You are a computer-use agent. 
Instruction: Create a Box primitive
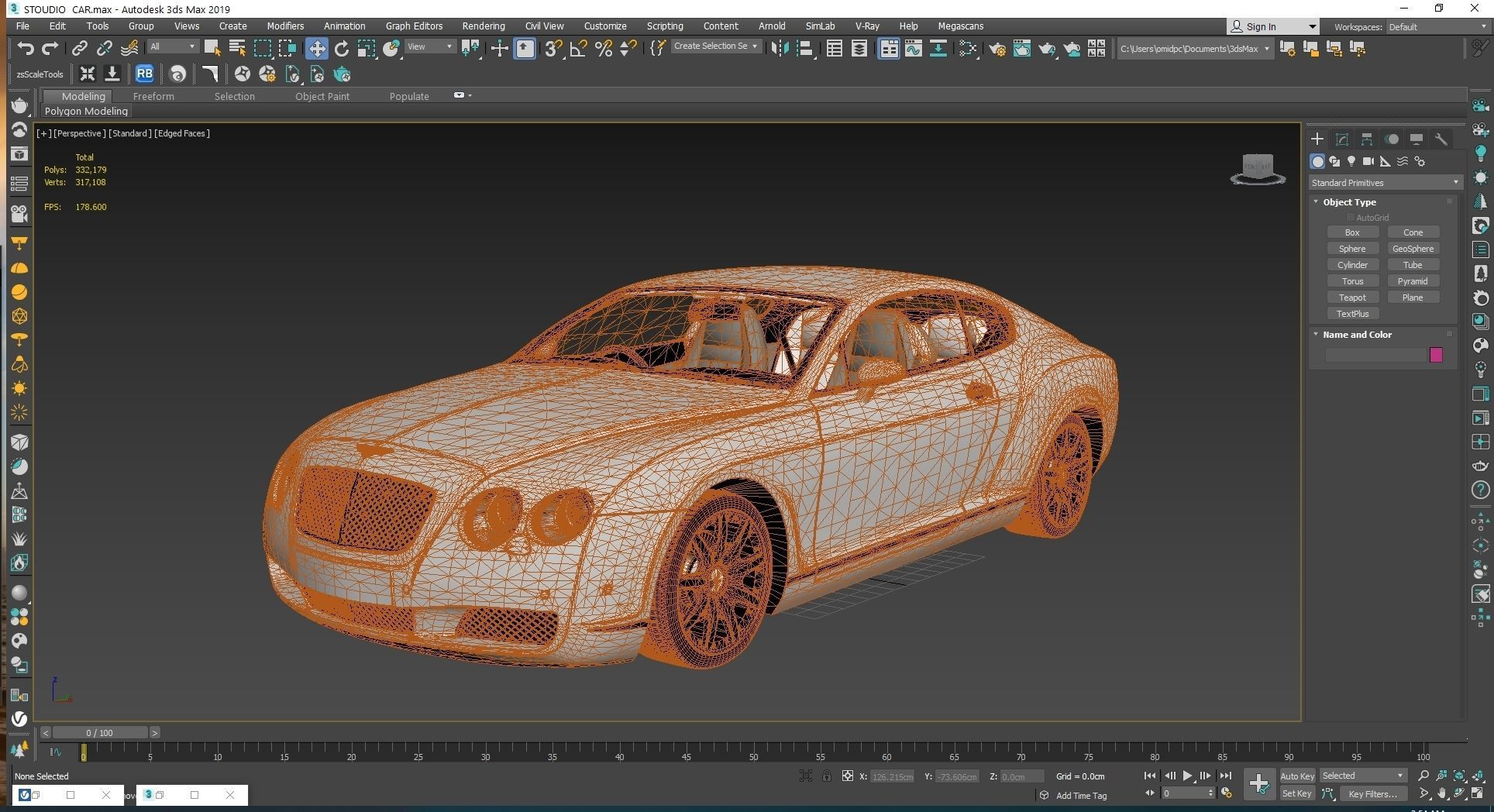(x=1352, y=232)
